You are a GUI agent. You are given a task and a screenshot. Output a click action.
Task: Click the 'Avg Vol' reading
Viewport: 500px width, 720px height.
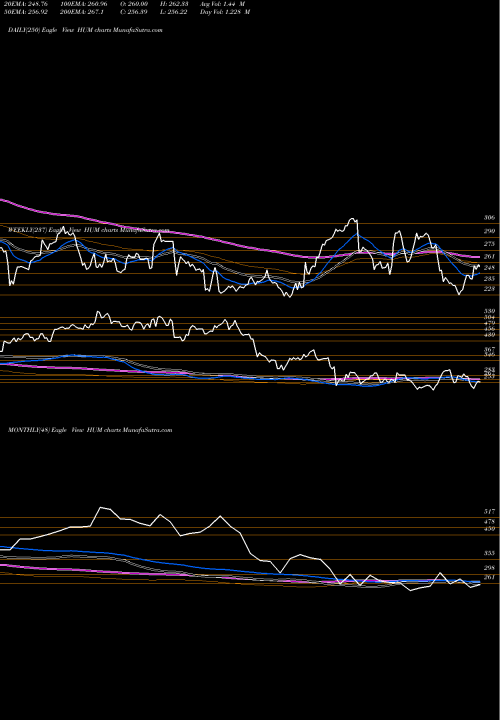point(223,4)
